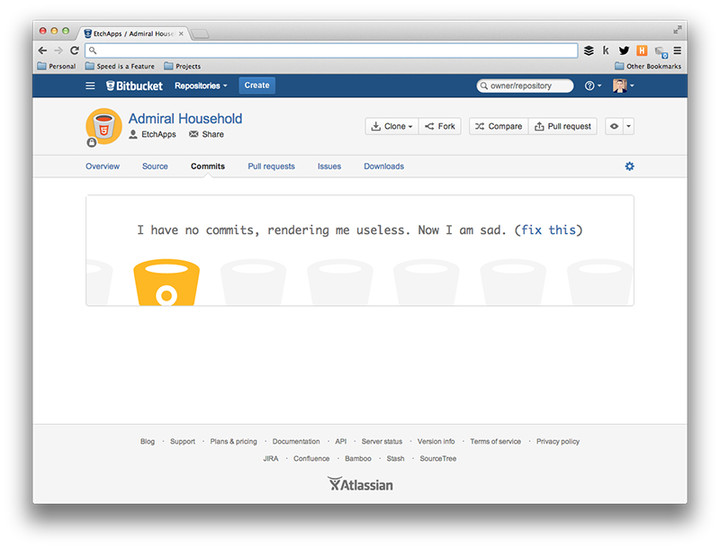This screenshot has width=720, height=549.
Task: Fork the Admiral Household repository
Action: pos(440,126)
